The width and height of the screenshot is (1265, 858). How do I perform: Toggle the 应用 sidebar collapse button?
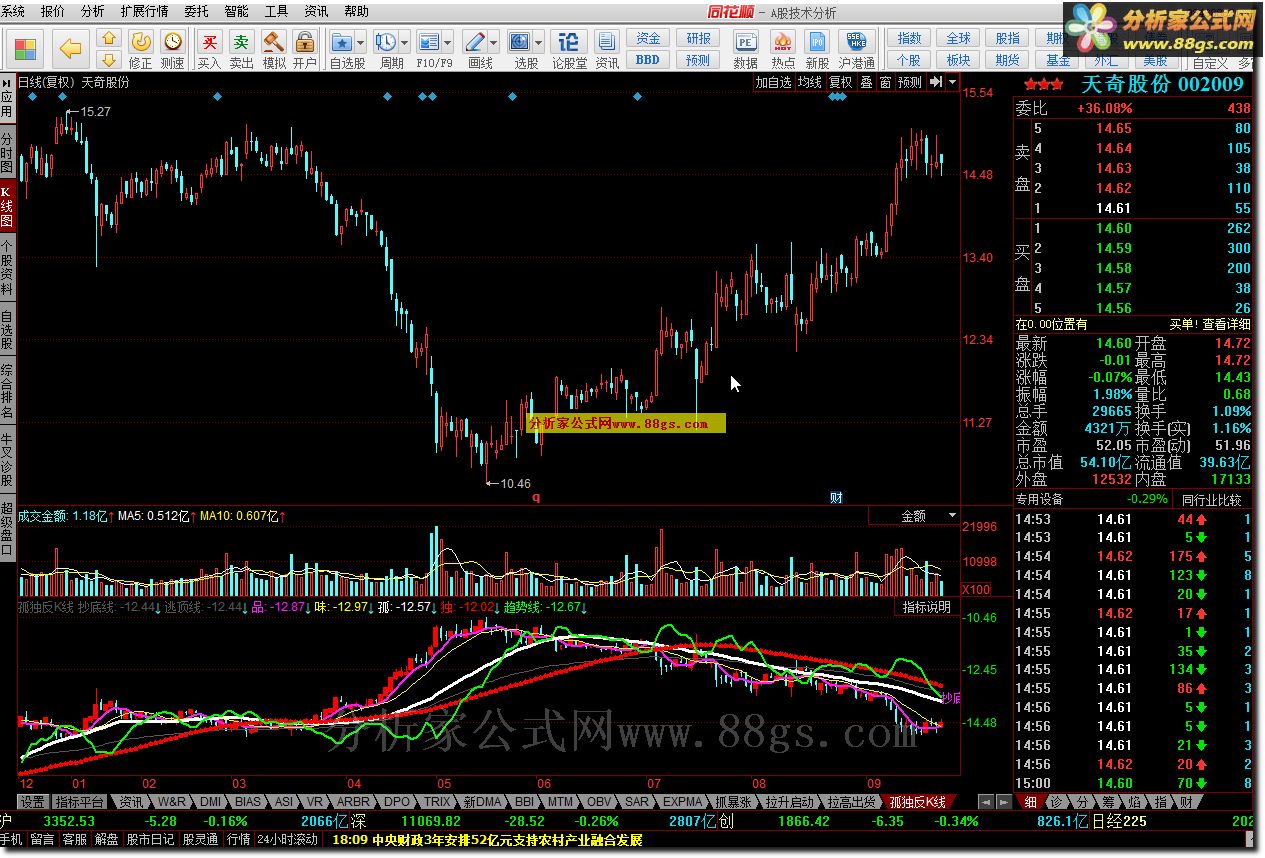coord(7,96)
